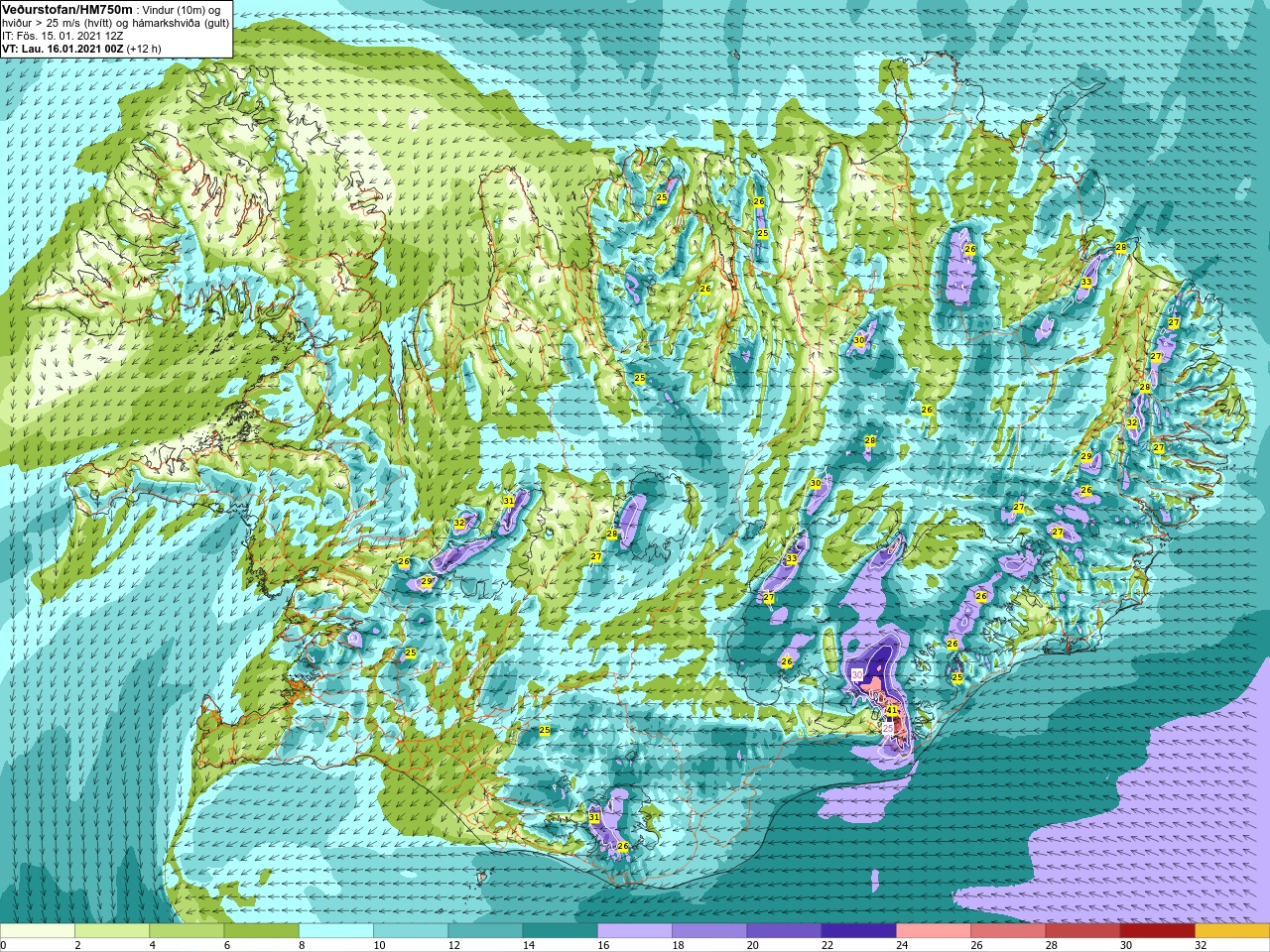Click the color scale tick label 8
Image resolution: width=1270 pixels, height=952 pixels.
(300, 945)
